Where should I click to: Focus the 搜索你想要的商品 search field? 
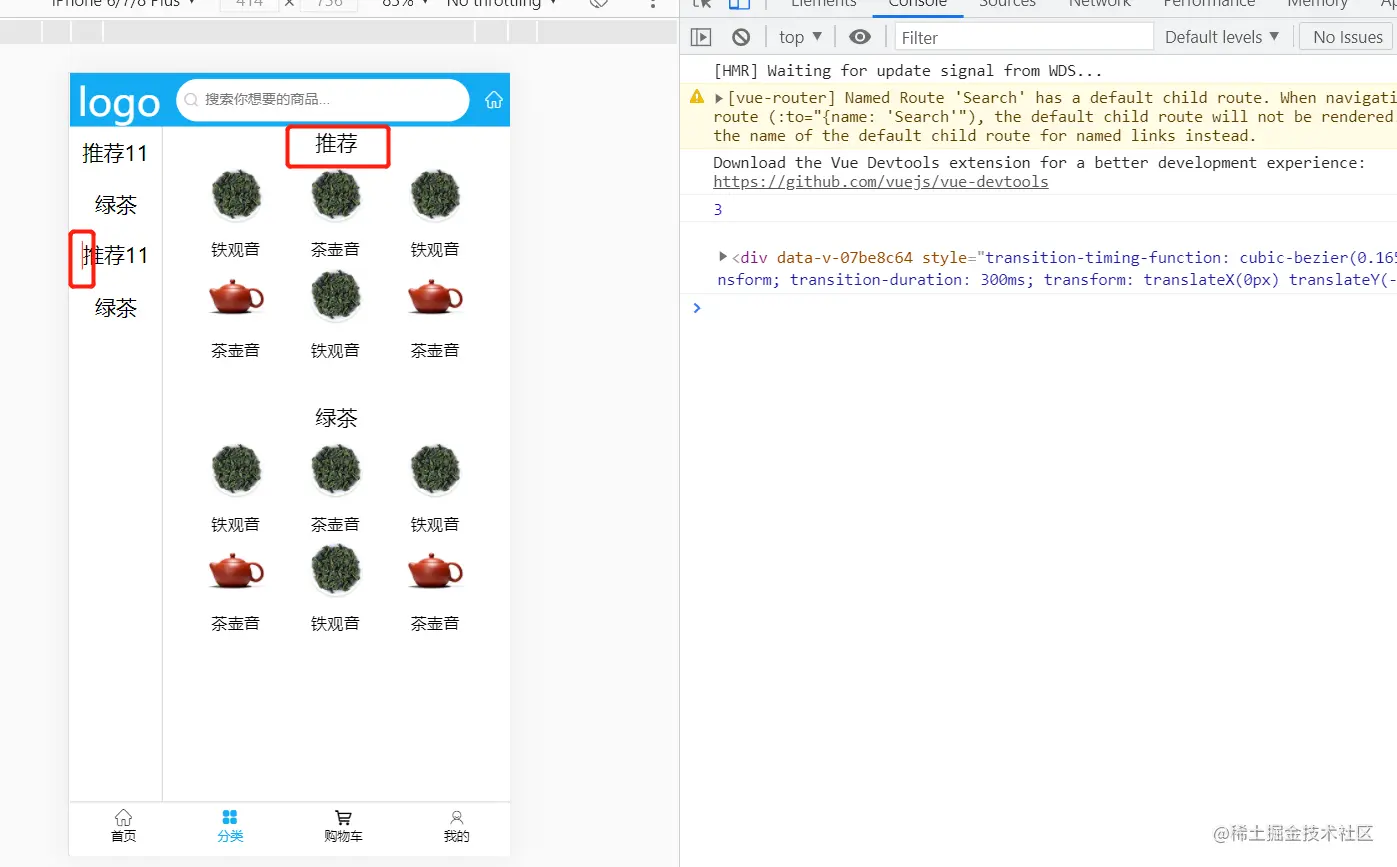pyautogui.click(x=323, y=100)
